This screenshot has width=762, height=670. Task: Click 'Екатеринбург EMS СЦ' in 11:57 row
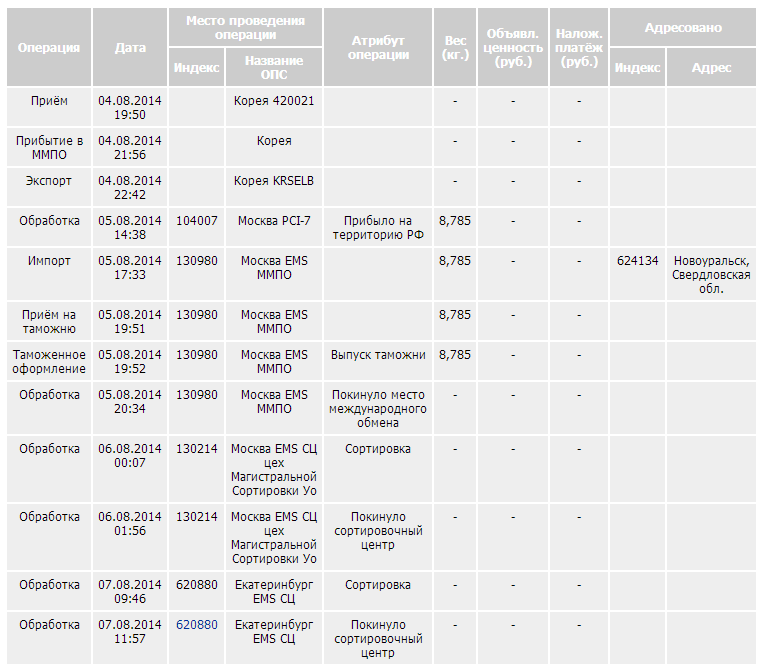click(x=274, y=631)
